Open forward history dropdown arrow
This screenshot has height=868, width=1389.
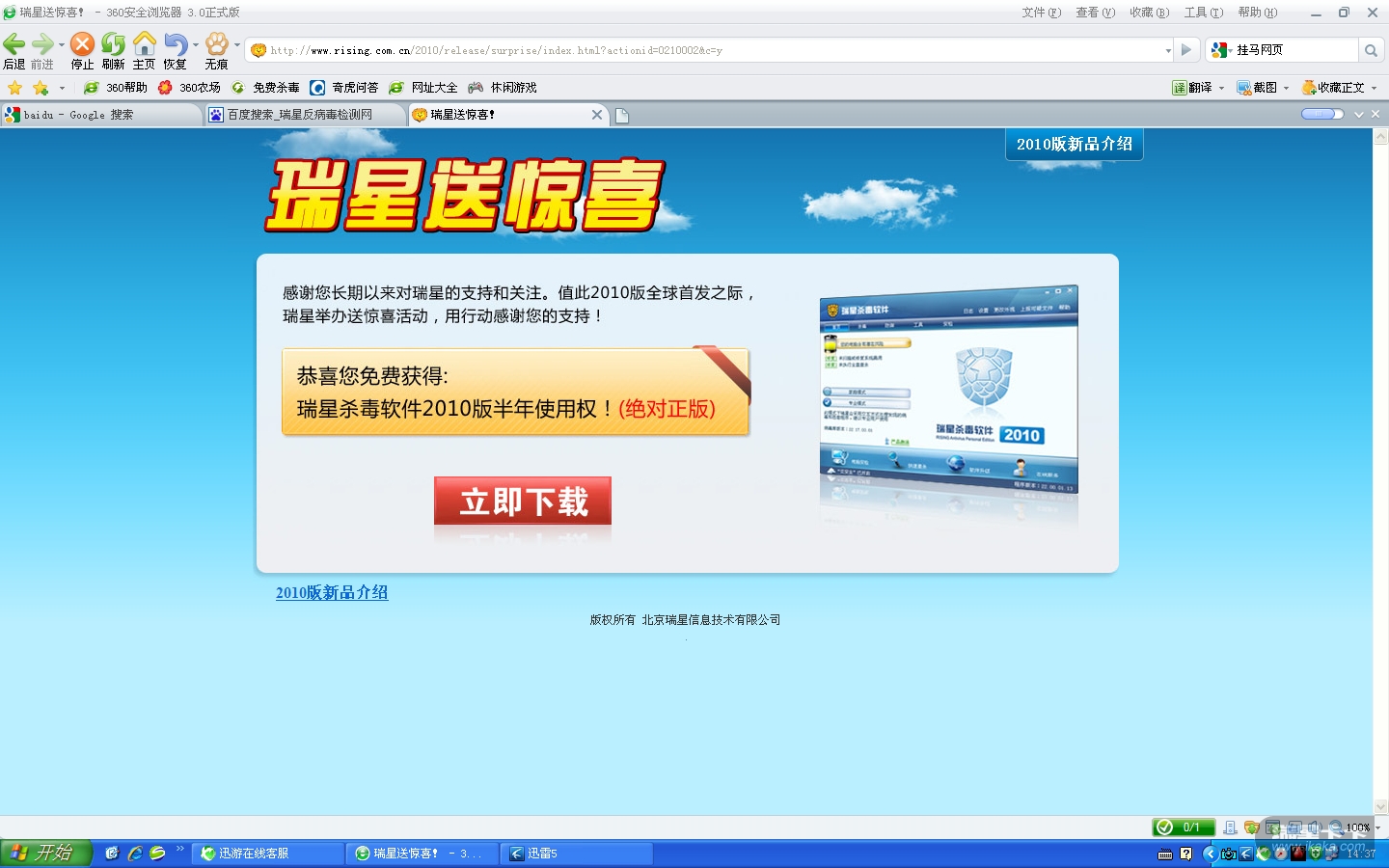[x=62, y=44]
